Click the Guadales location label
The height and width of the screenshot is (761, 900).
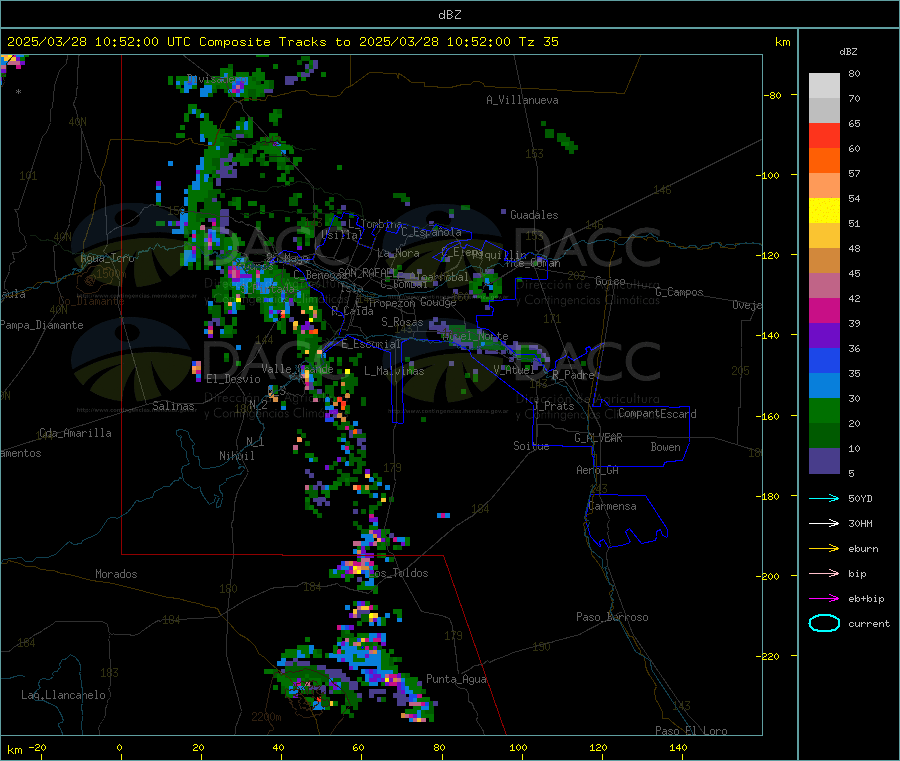534,215
